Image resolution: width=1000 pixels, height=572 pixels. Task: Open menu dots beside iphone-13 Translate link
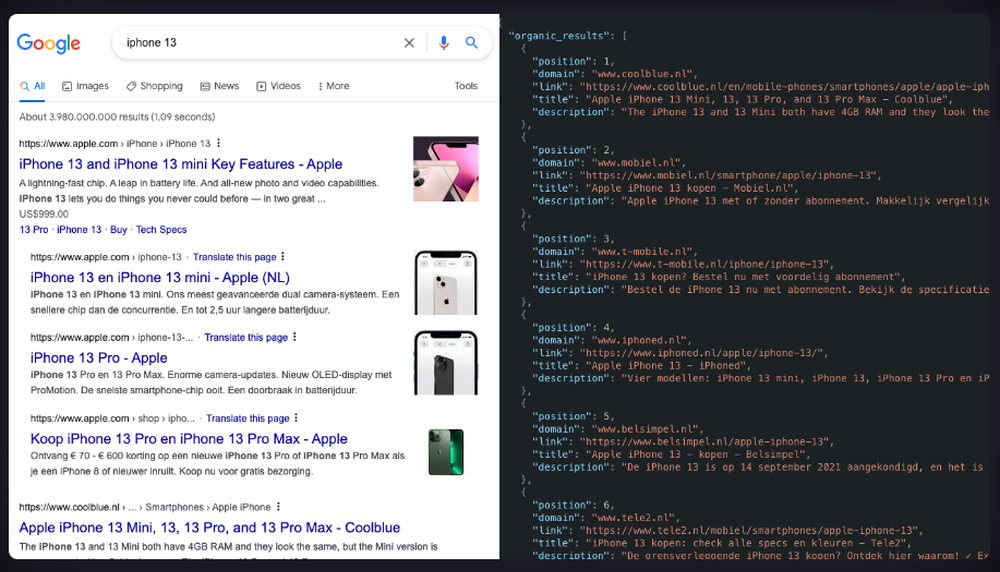[283, 256]
